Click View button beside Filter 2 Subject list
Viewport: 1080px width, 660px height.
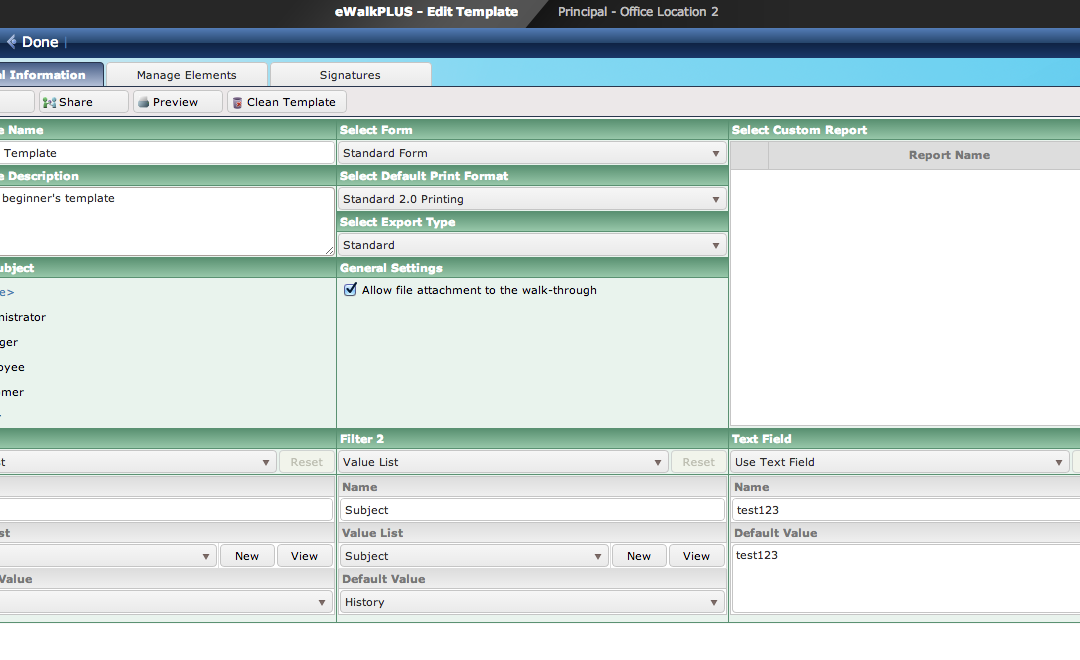pyautogui.click(x=696, y=556)
